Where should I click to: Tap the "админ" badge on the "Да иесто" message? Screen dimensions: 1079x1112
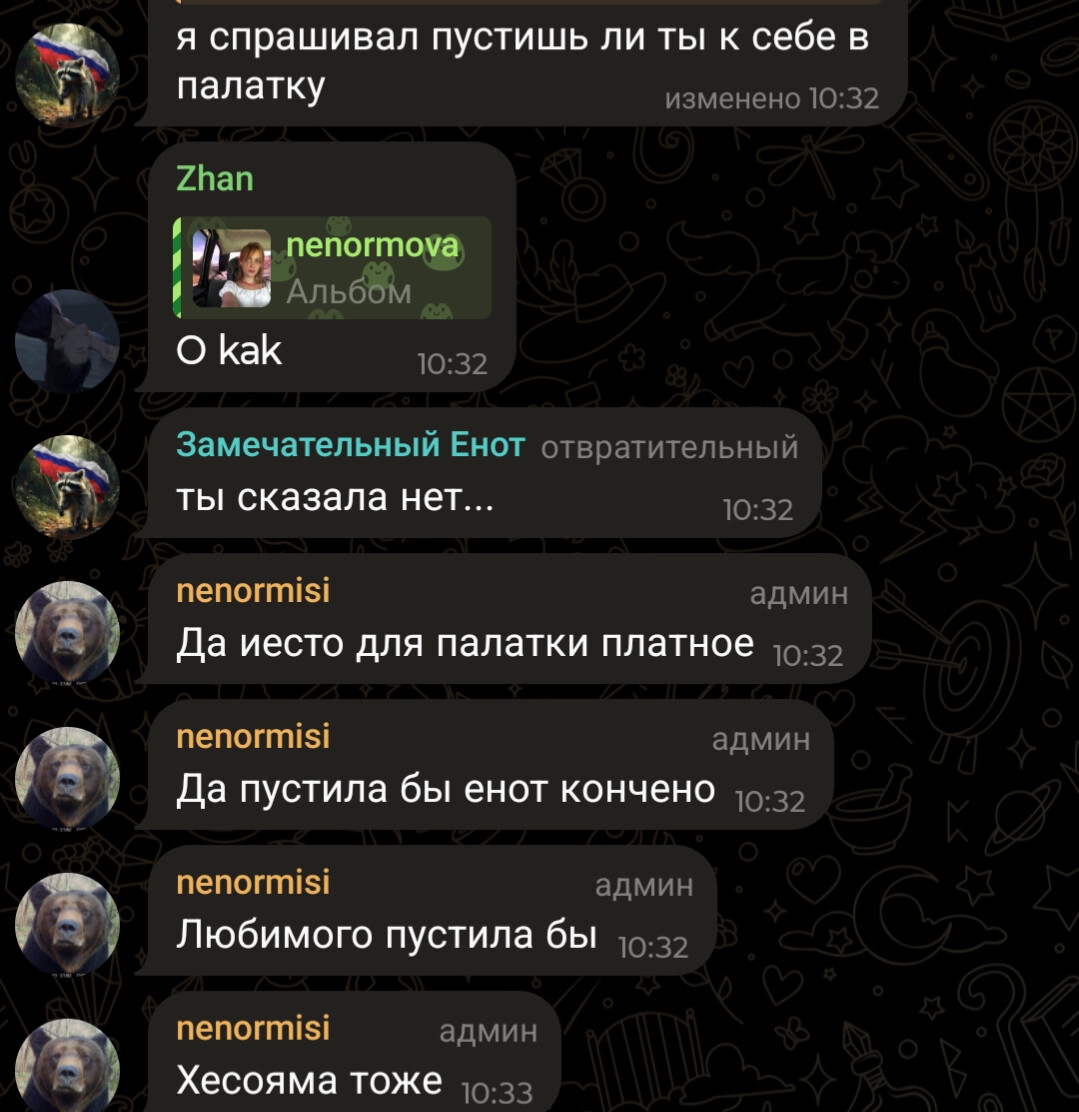[799, 594]
